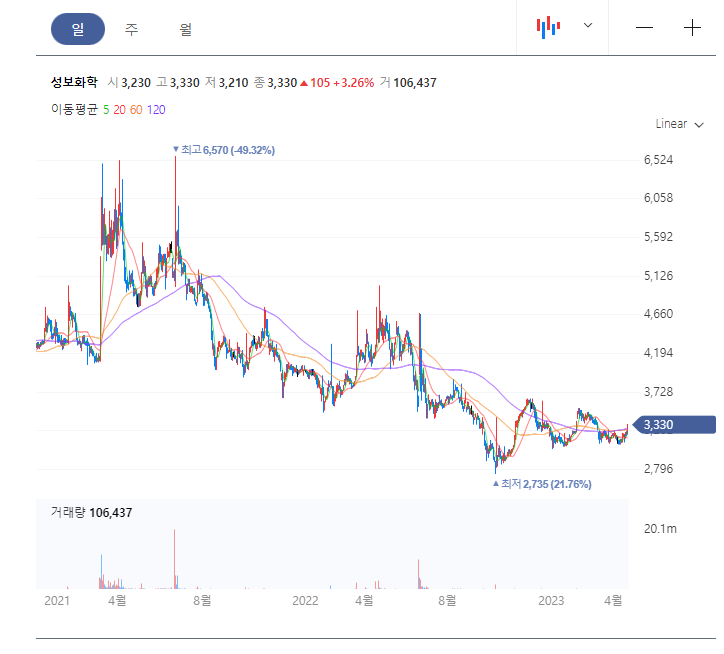Click the closing price 종 3,330

click(x=275, y=83)
